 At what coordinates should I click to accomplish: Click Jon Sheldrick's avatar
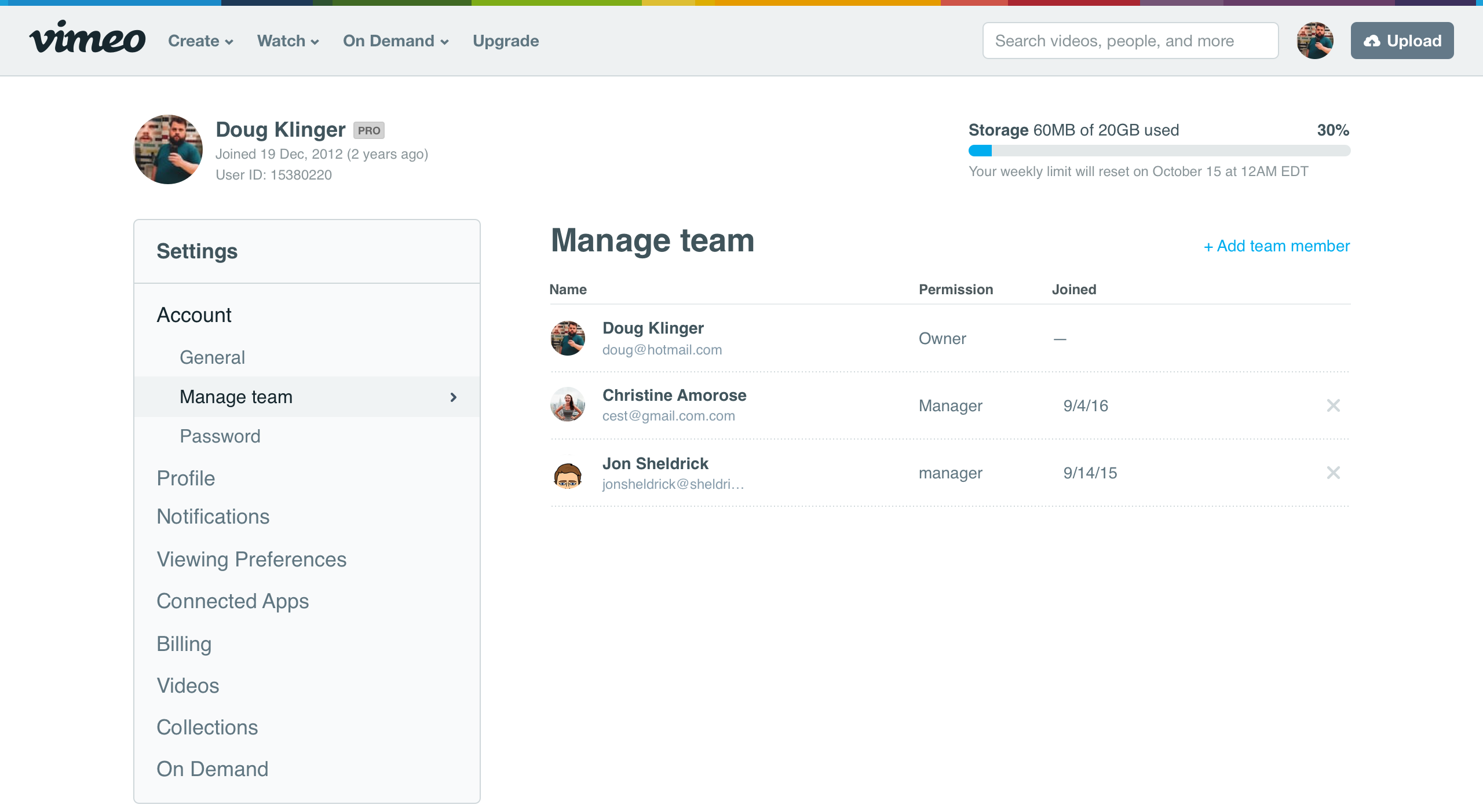click(x=568, y=475)
